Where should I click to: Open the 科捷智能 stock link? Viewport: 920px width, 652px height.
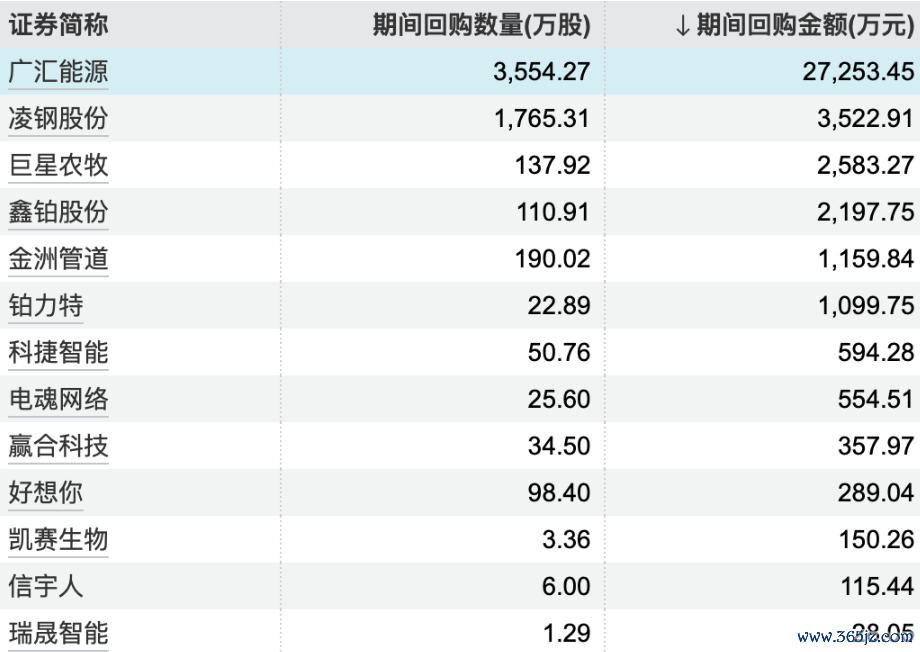coord(58,352)
